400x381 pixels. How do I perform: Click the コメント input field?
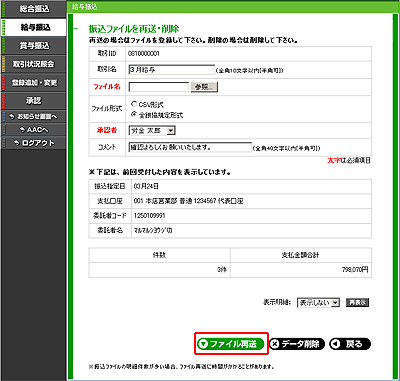(190, 147)
